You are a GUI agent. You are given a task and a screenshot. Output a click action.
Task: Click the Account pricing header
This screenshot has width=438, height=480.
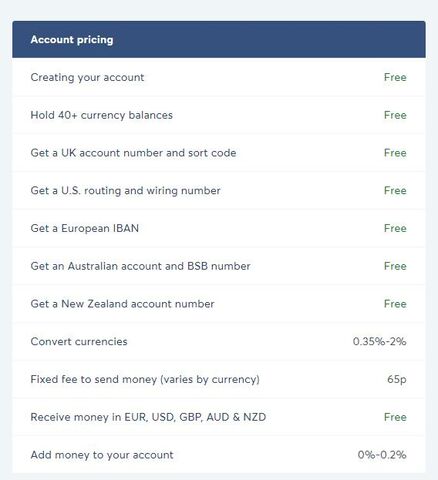point(219,39)
